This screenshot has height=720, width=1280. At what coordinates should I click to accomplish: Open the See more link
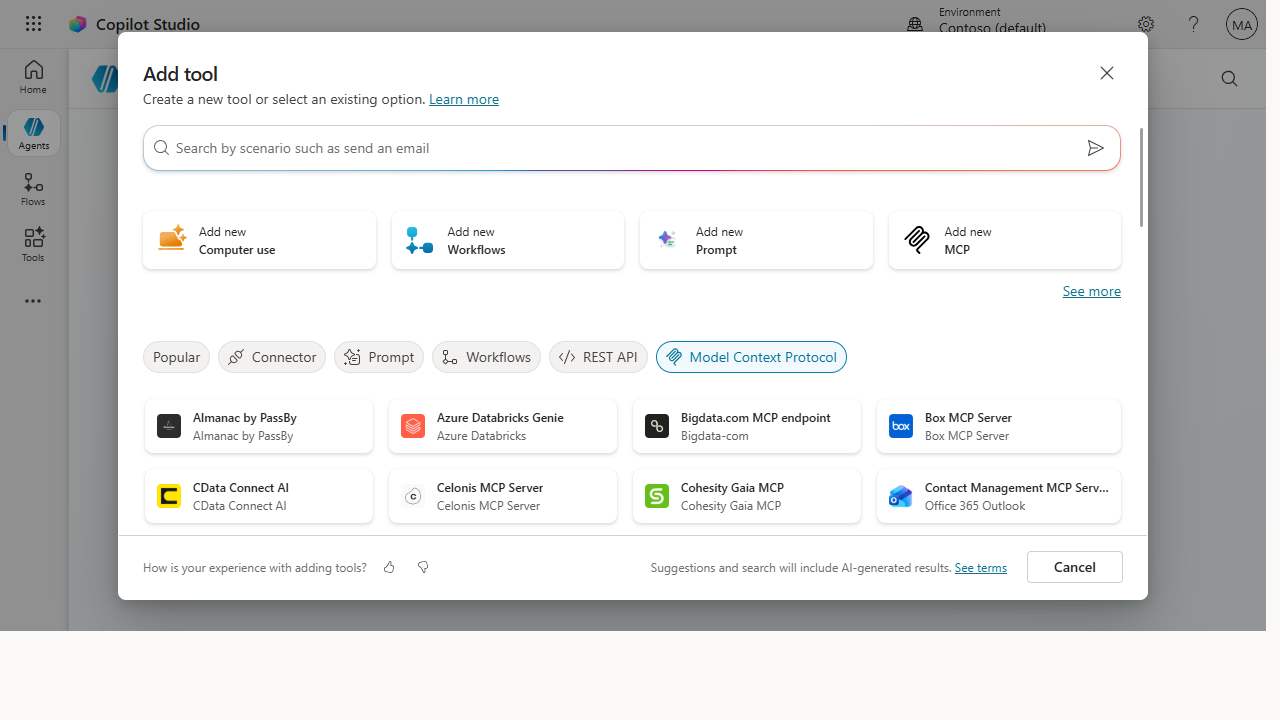(1091, 291)
